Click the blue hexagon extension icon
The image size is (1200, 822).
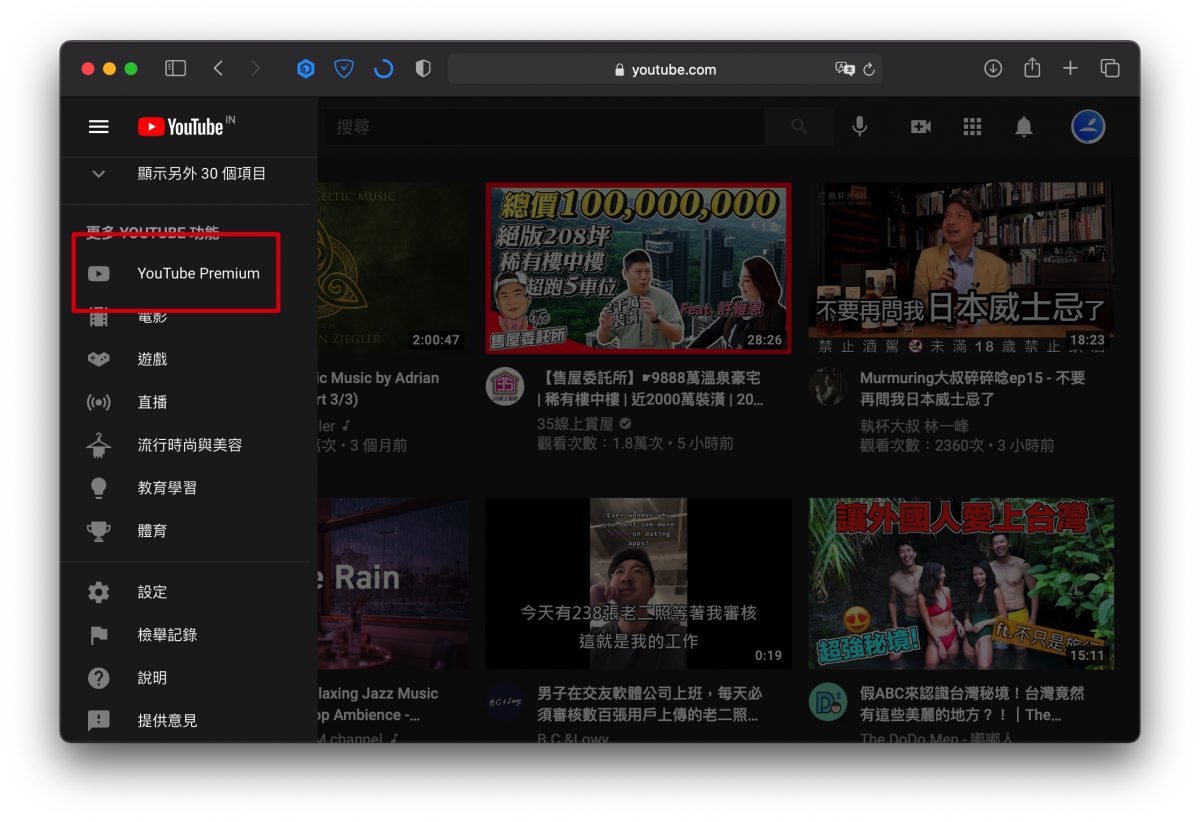tap(306, 69)
